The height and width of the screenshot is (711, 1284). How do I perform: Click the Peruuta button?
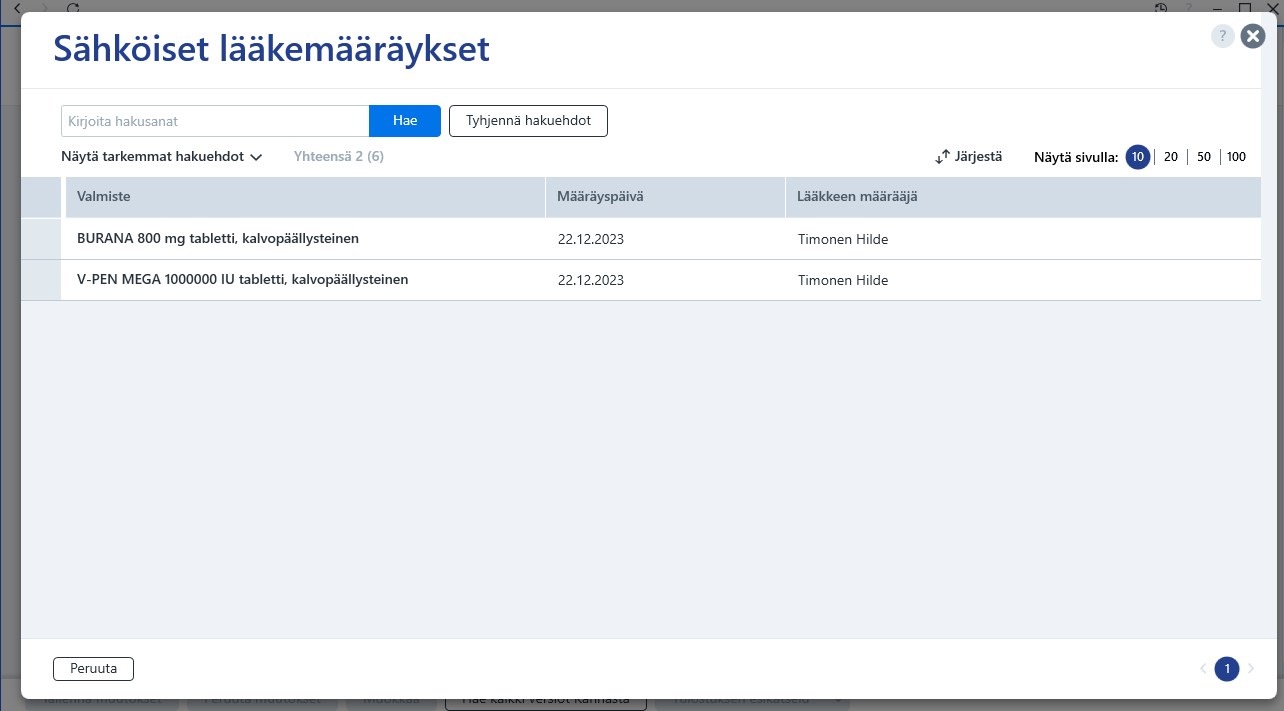click(x=93, y=669)
